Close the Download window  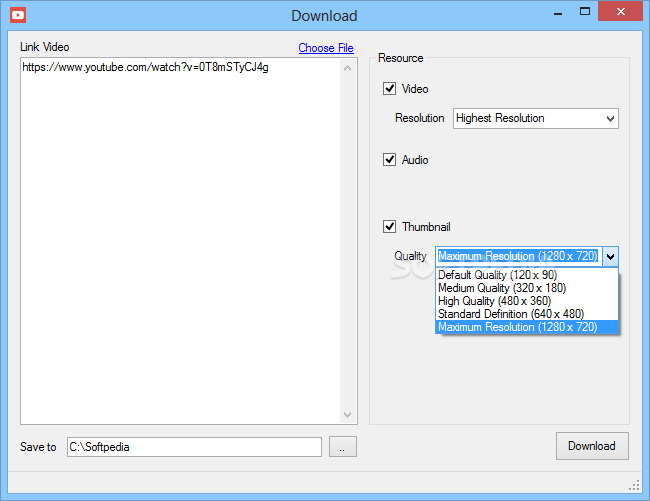point(620,12)
